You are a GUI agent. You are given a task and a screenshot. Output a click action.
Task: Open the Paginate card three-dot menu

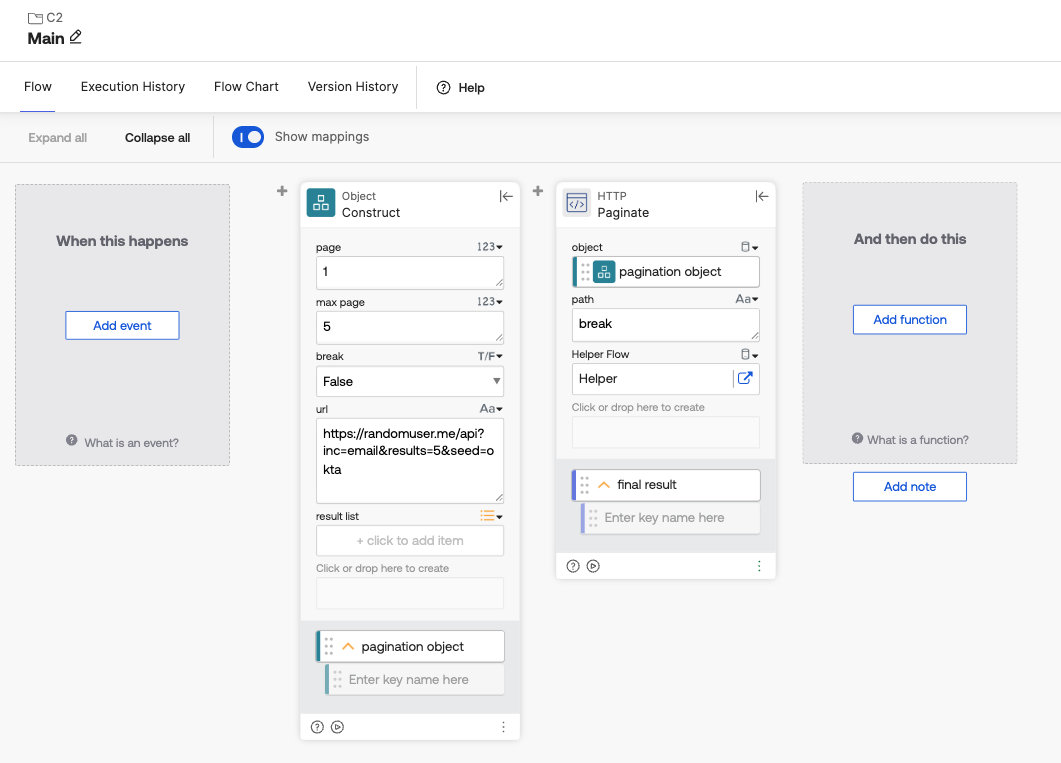point(759,566)
